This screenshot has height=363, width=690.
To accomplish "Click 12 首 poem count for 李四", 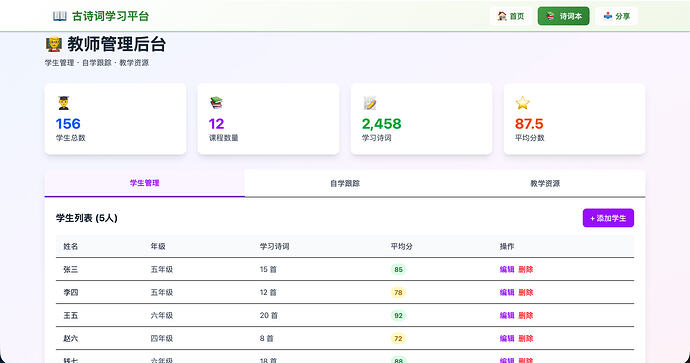I will [x=268, y=293].
